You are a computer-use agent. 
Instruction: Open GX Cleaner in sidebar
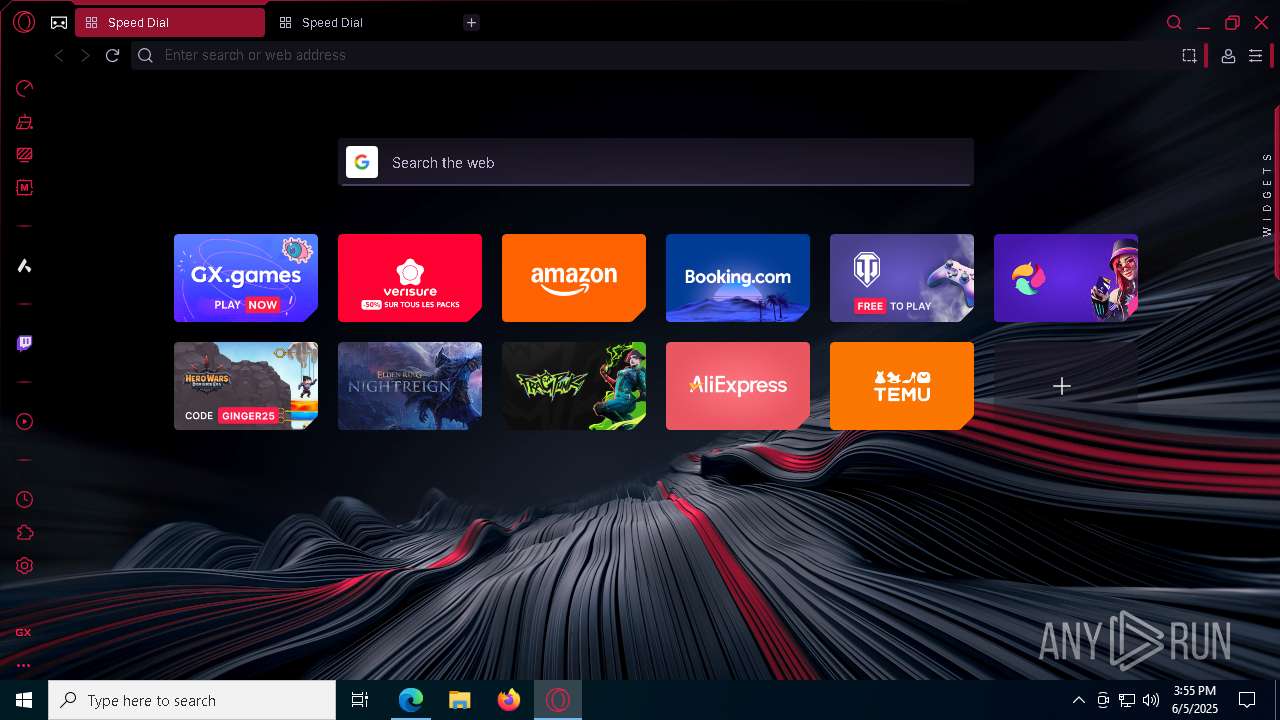25,122
